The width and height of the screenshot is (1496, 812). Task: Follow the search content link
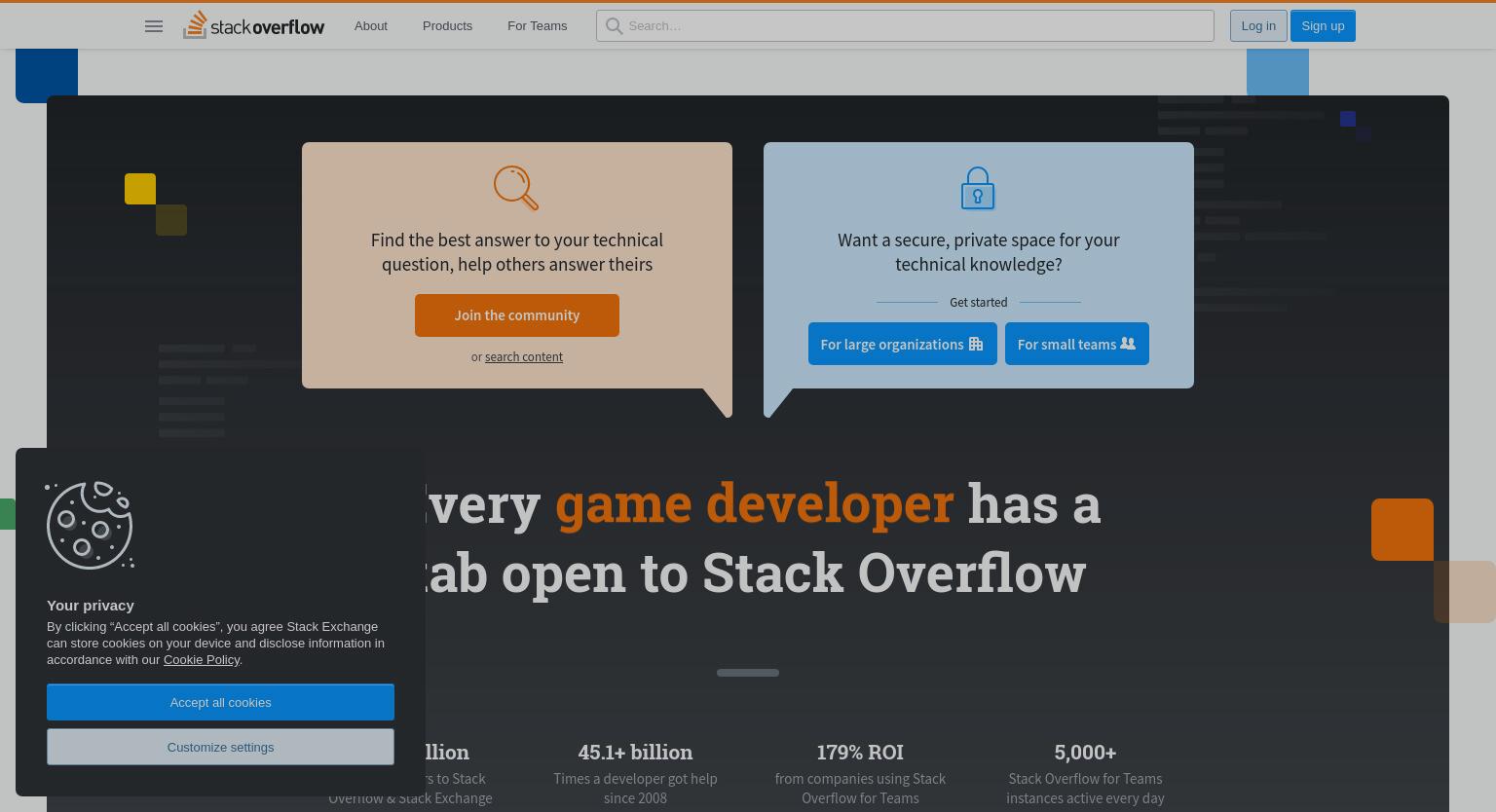point(524,357)
